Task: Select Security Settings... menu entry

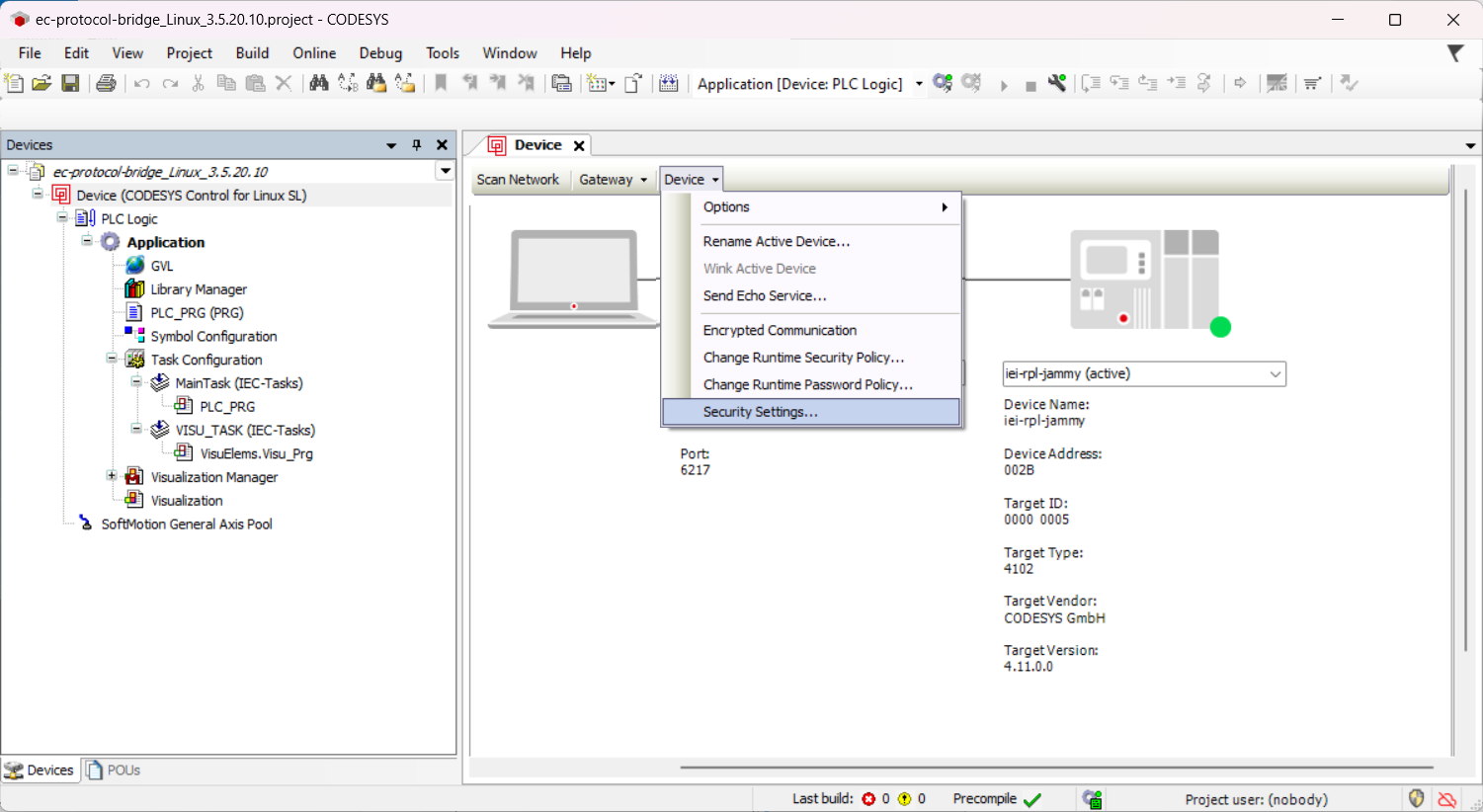Action: (x=811, y=412)
